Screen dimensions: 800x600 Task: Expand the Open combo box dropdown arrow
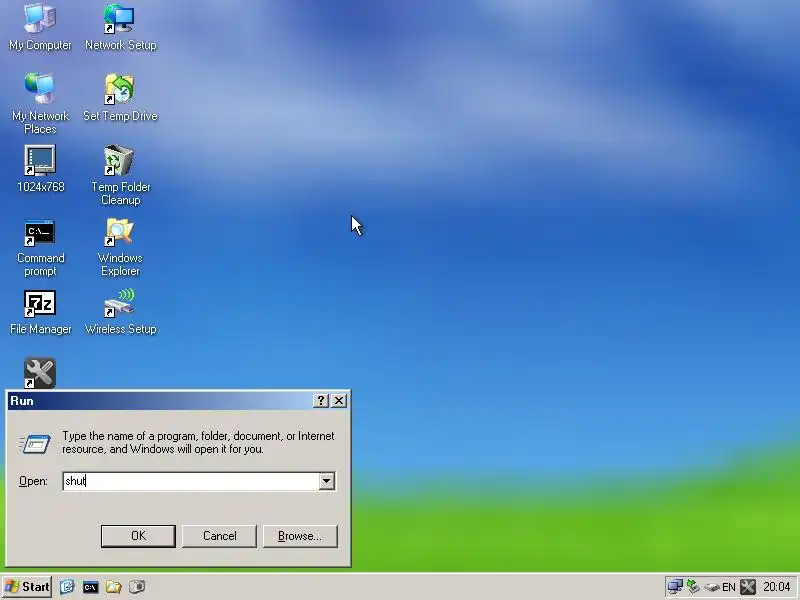pyautogui.click(x=327, y=481)
